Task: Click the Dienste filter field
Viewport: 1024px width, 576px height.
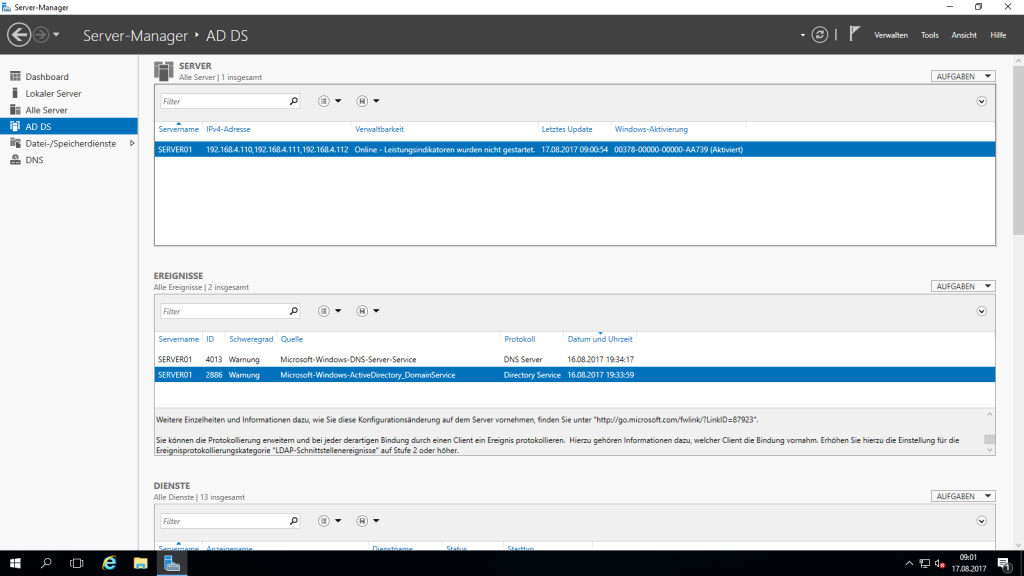Action: point(223,521)
